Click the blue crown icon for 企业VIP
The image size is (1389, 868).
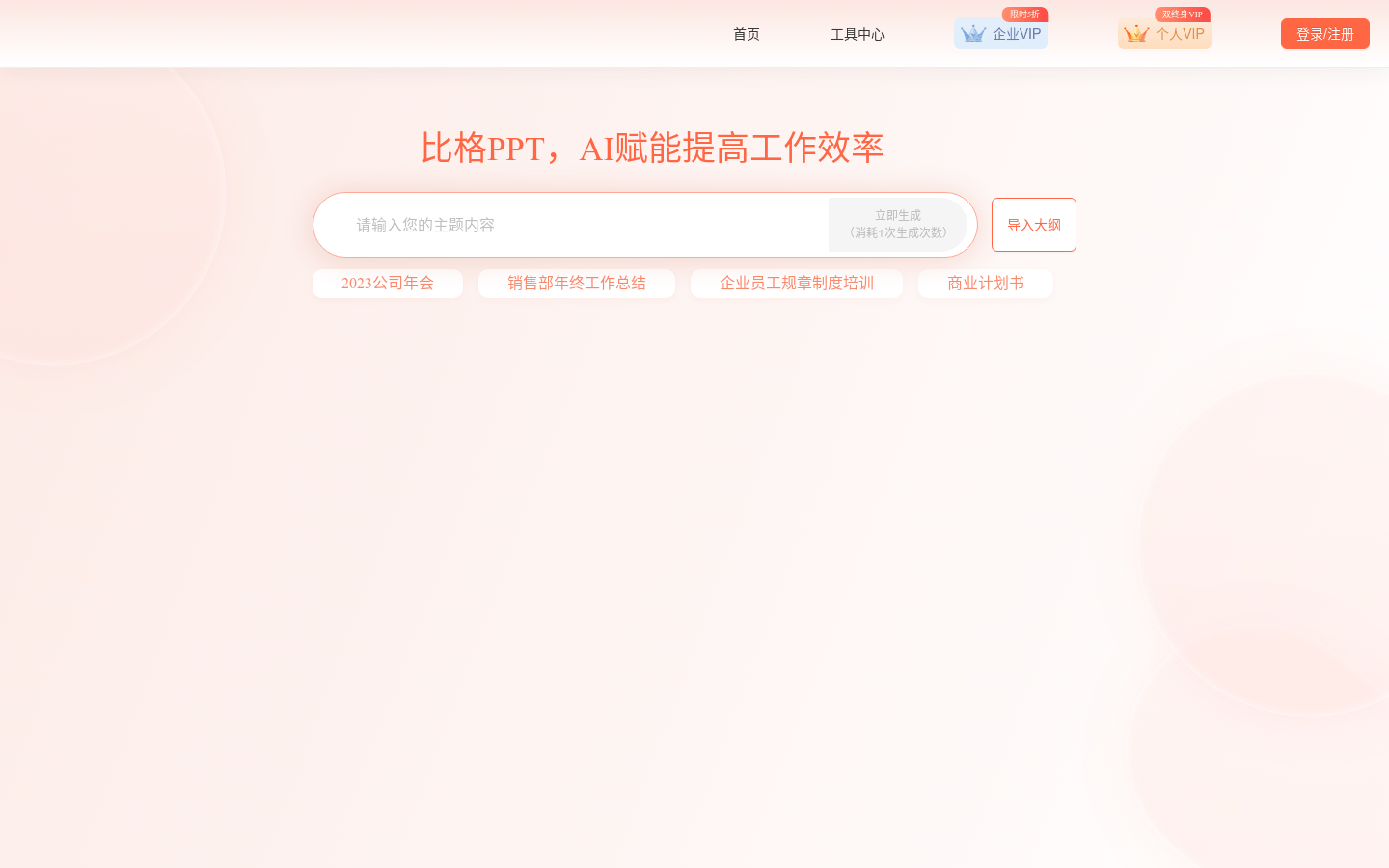tap(973, 34)
